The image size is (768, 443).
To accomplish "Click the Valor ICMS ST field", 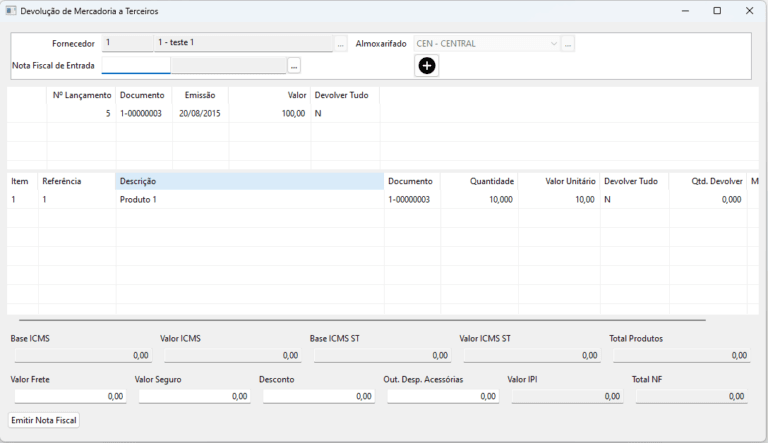I will [532, 355].
